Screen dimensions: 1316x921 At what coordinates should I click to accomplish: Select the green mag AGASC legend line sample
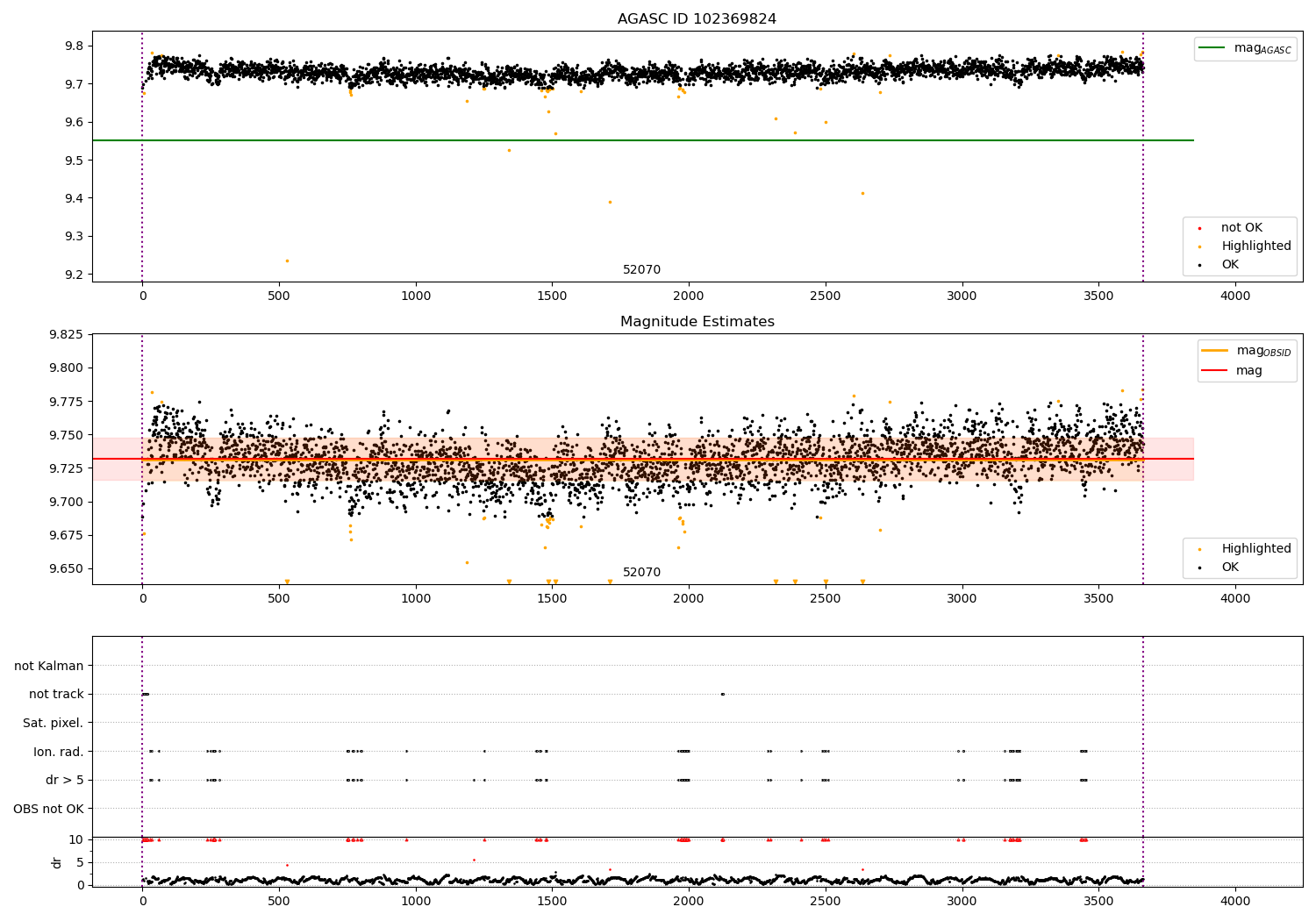(1212, 48)
